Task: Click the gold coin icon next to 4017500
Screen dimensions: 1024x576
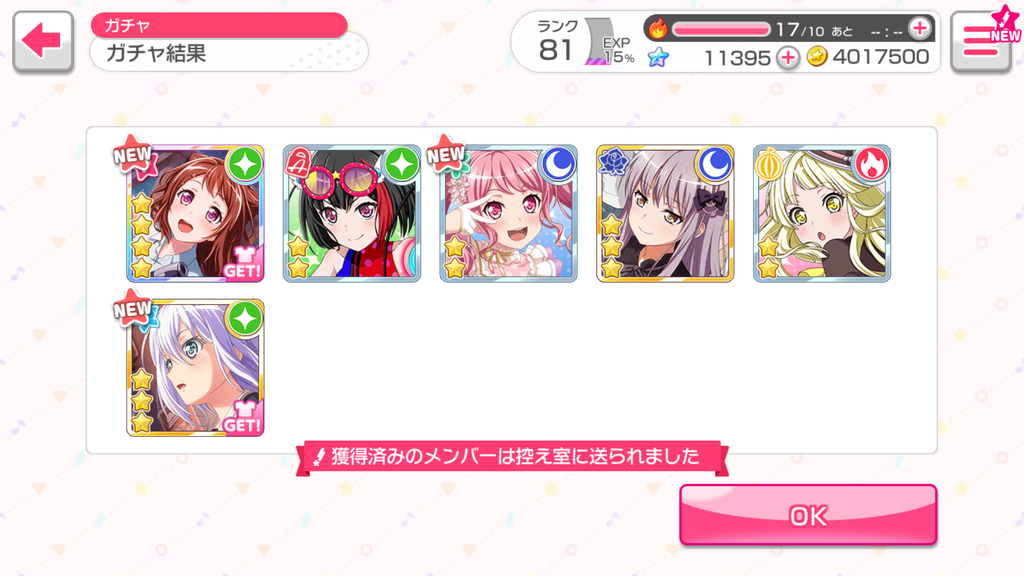Action: pyautogui.click(x=816, y=57)
